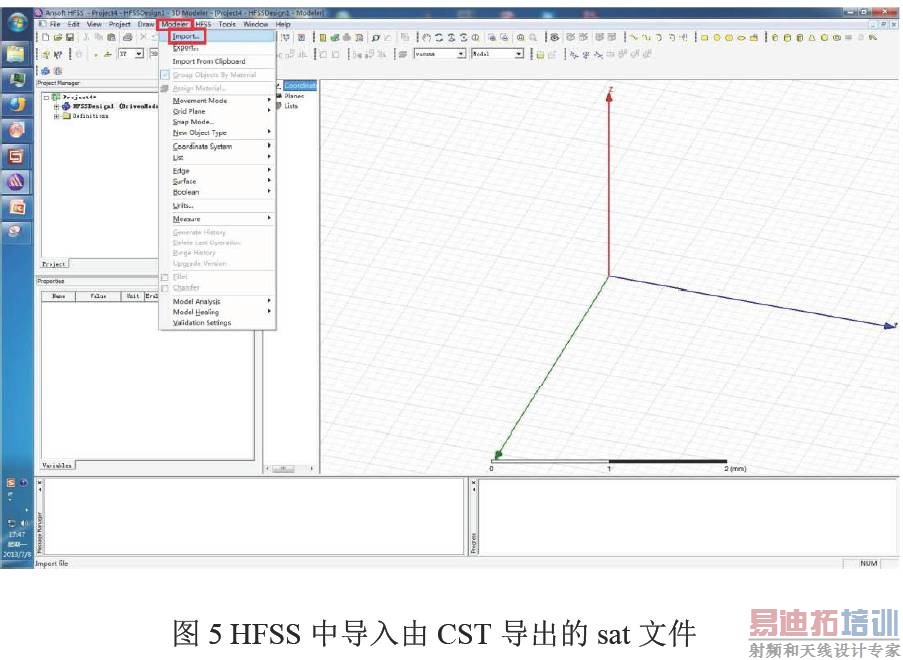The image size is (903, 660).
Task: Choose Import From Clipboard
Action: (218, 61)
